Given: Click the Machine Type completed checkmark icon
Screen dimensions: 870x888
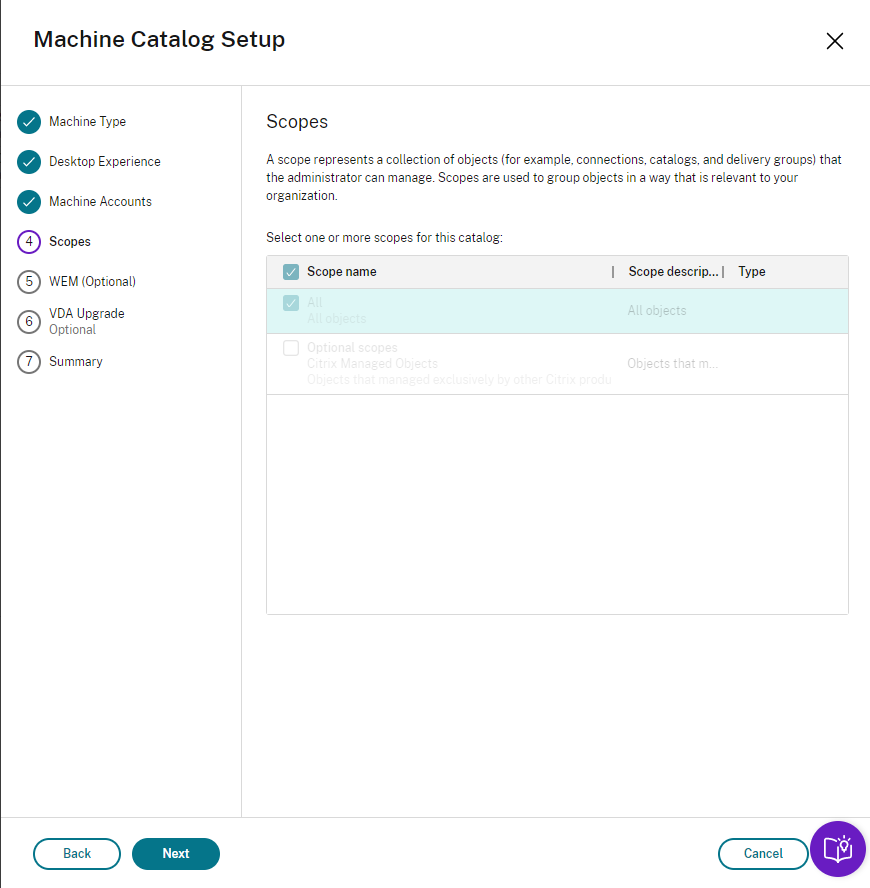Looking at the screenshot, I should click(x=29, y=122).
